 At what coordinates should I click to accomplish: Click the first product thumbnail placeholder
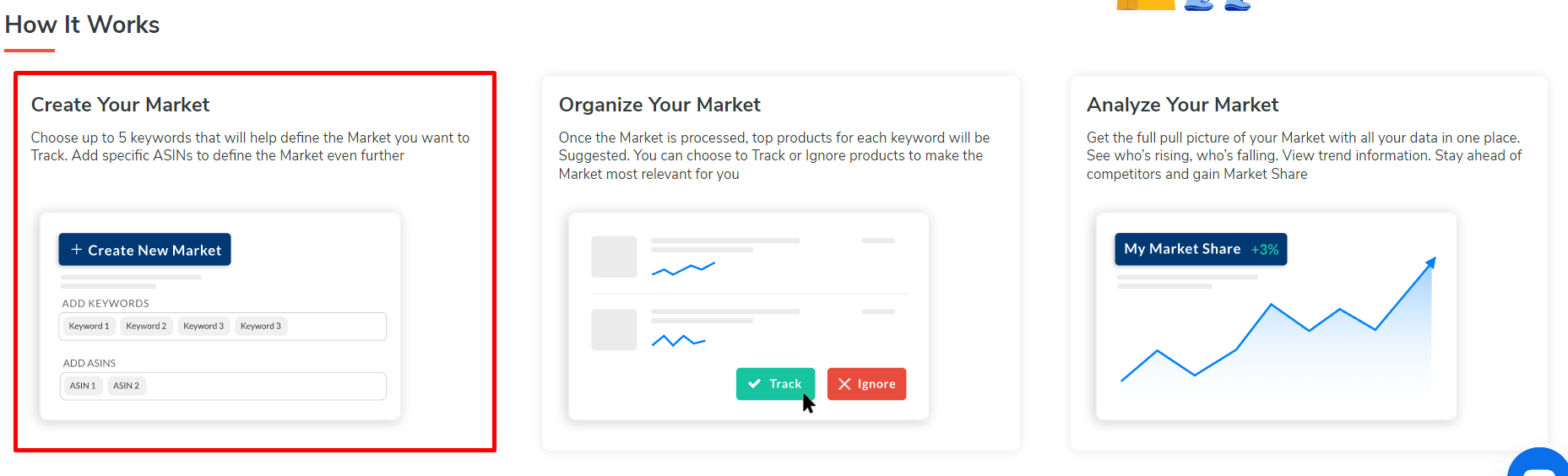click(614, 257)
